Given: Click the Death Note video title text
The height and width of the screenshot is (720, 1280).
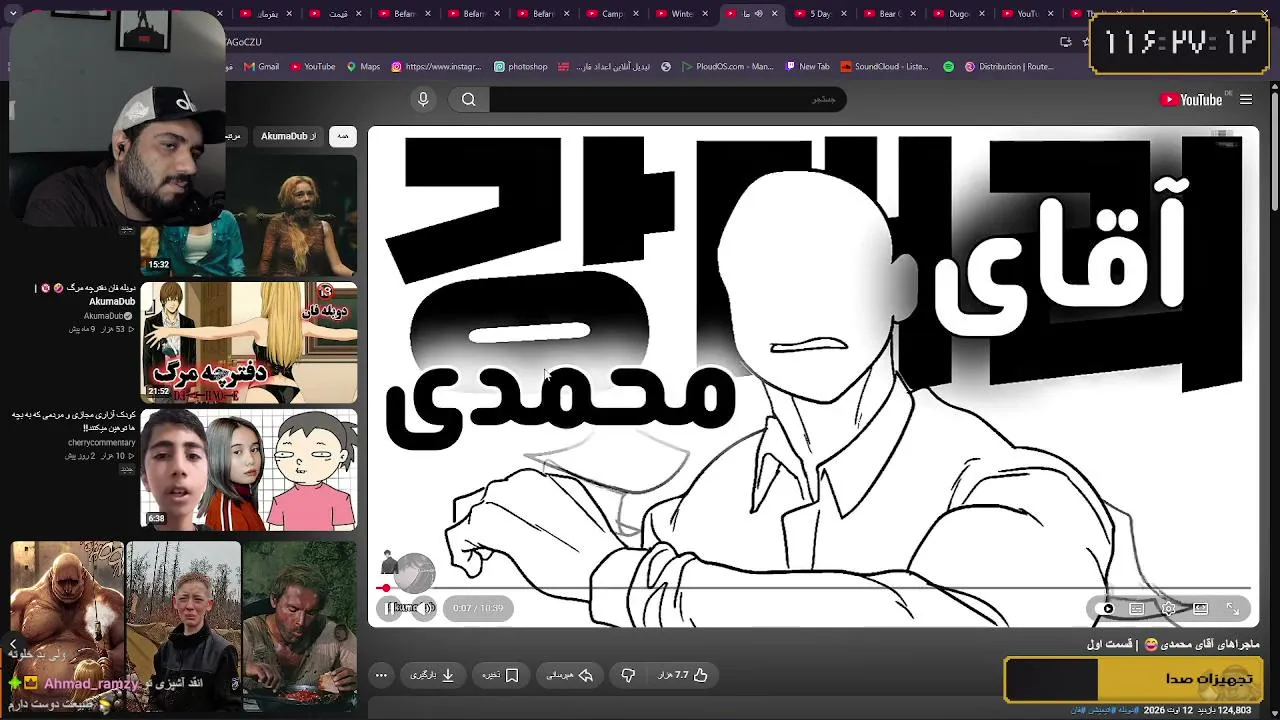Looking at the screenshot, I should [x=85, y=295].
